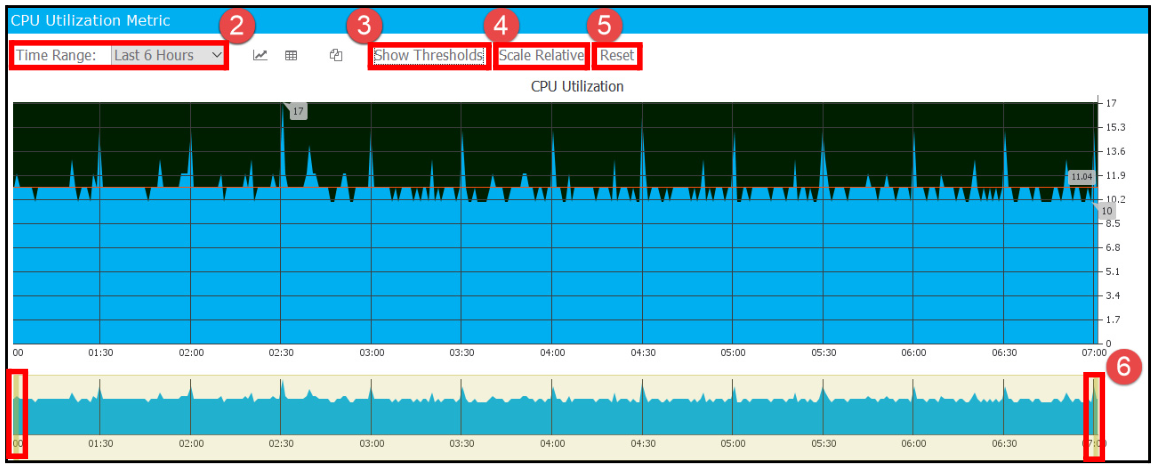This screenshot has height=468, width=1156.
Task: Click the CPU Utilization chart title
Action: (577, 86)
